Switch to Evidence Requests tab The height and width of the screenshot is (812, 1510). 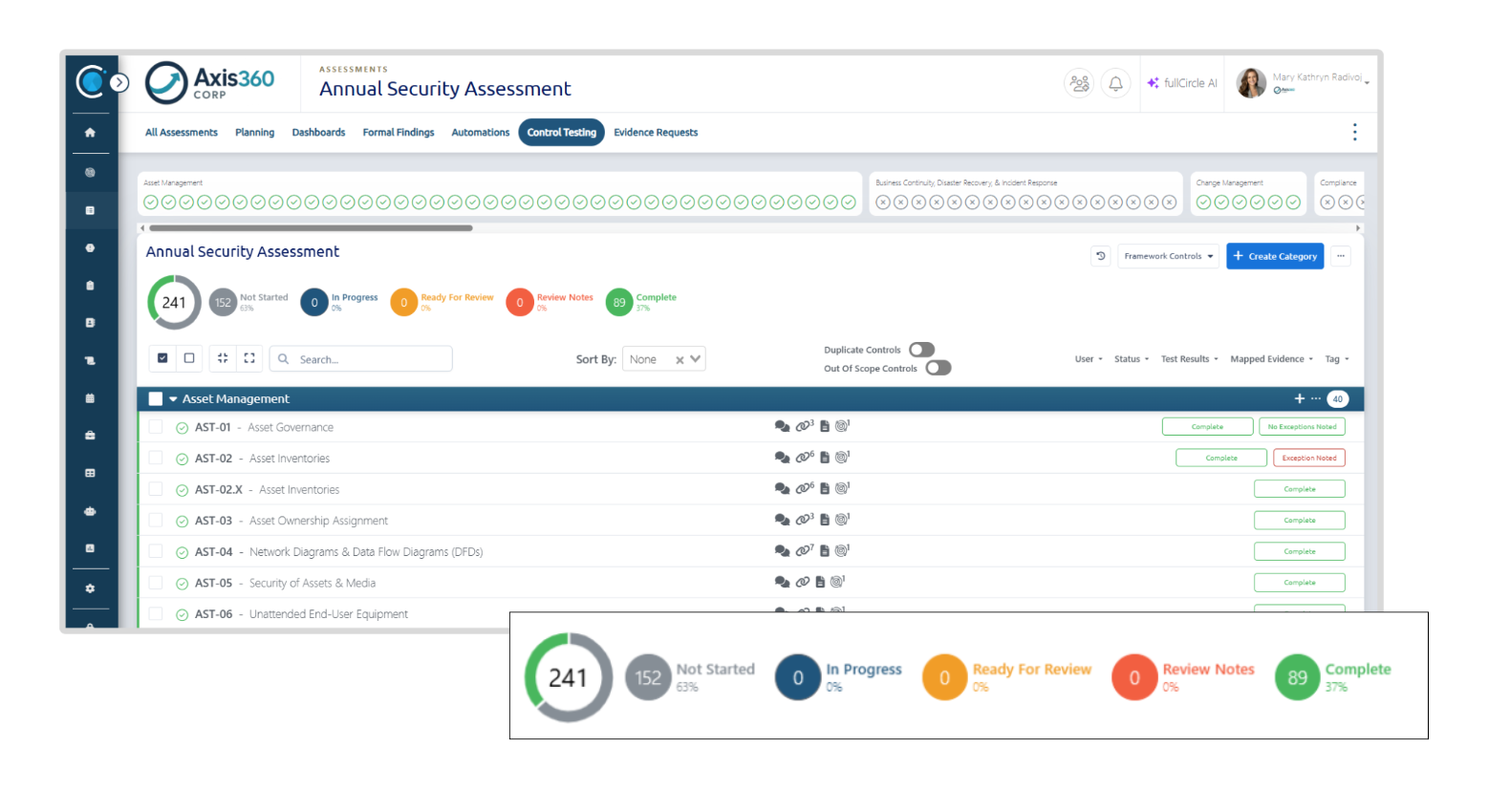[x=656, y=133]
